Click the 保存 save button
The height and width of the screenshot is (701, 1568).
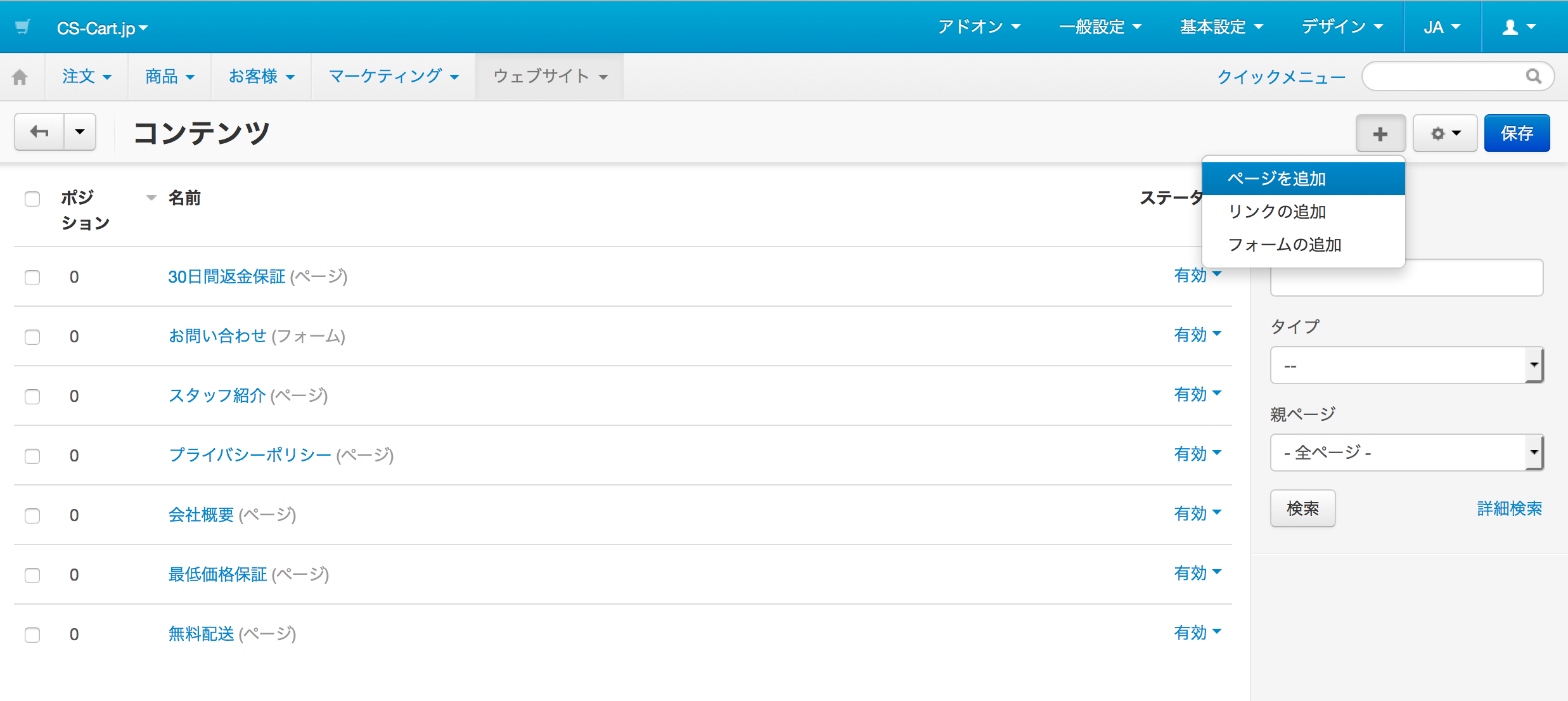pyautogui.click(x=1517, y=133)
